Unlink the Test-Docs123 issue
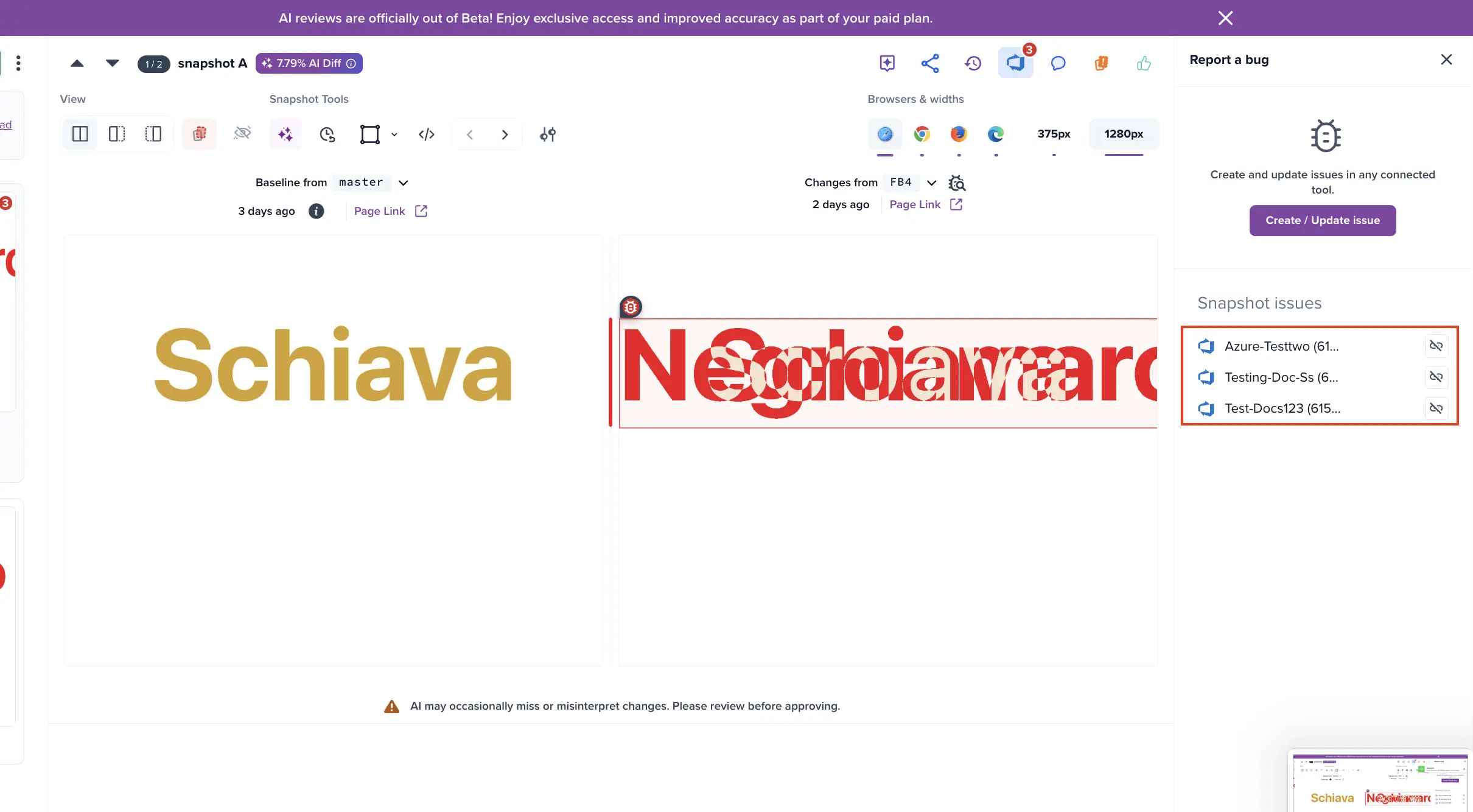 point(1436,408)
